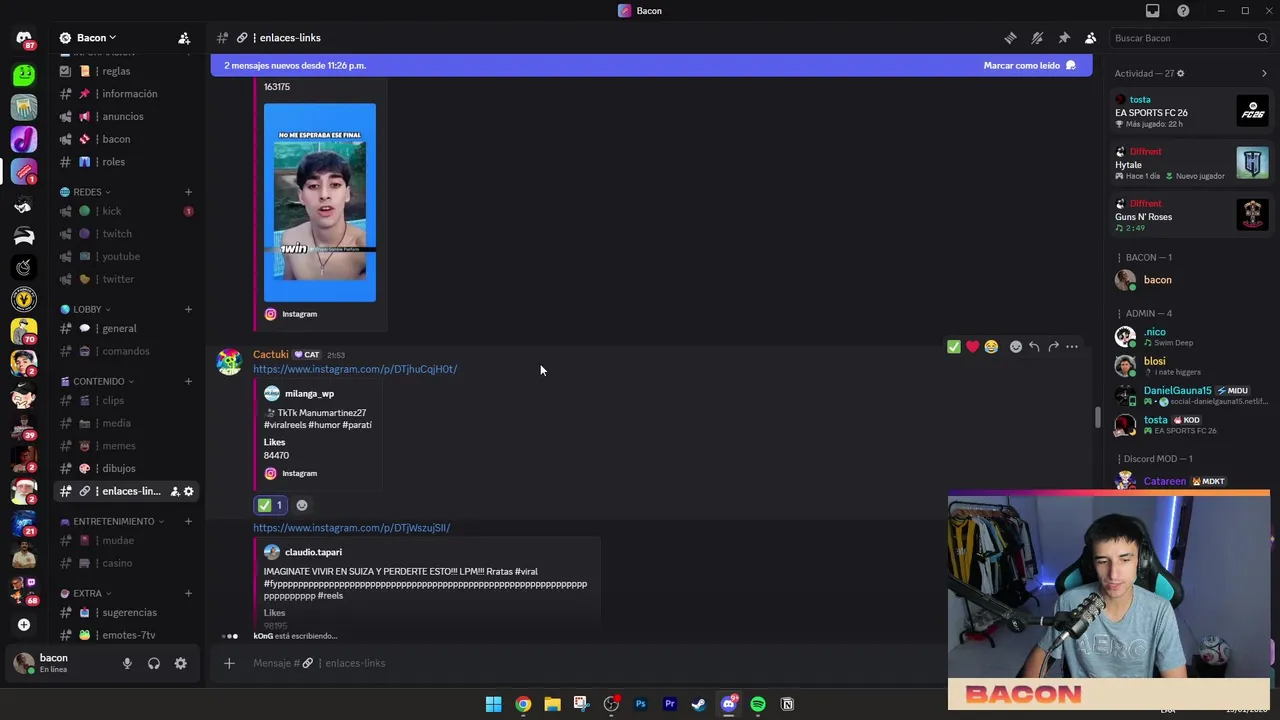This screenshot has width=1280, height=720.
Task: Toggle microphone mute in user panel
Action: coord(127,663)
